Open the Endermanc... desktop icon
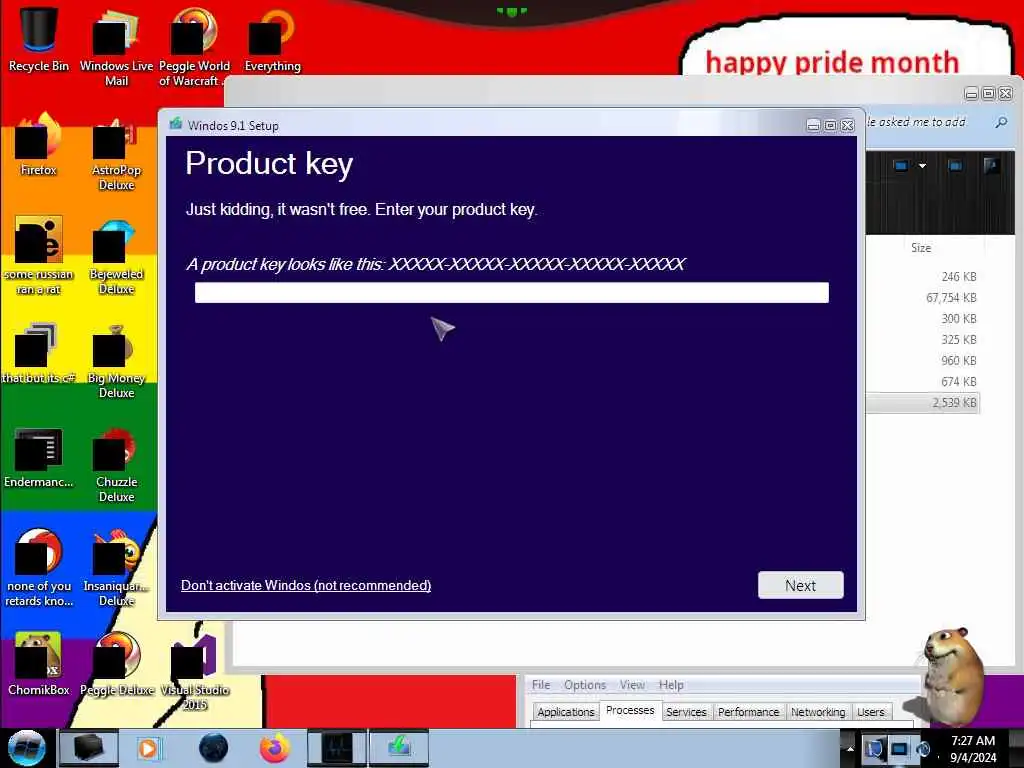The height and width of the screenshot is (768, 1024). [39, 457]
